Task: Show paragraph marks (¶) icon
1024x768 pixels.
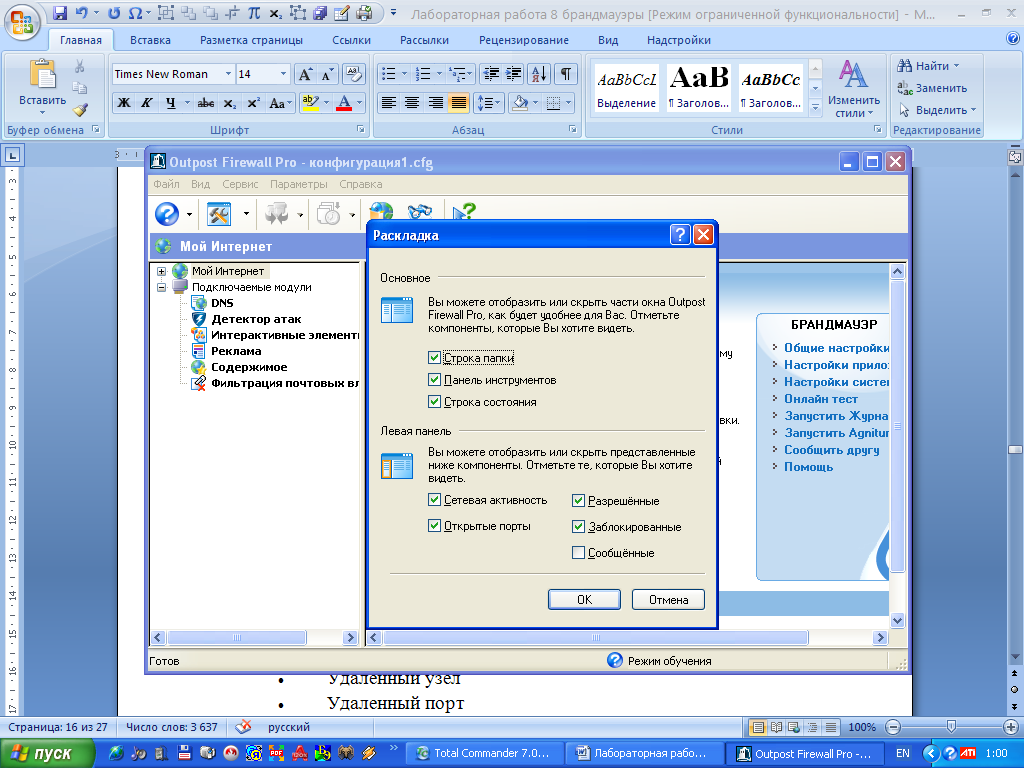Action: (x=566, y=74)
